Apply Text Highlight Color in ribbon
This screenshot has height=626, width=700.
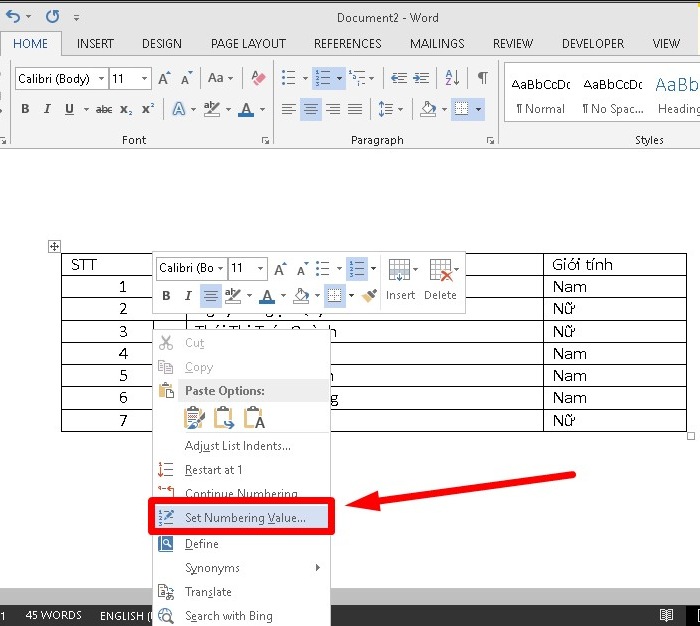[x=212, y=109]
